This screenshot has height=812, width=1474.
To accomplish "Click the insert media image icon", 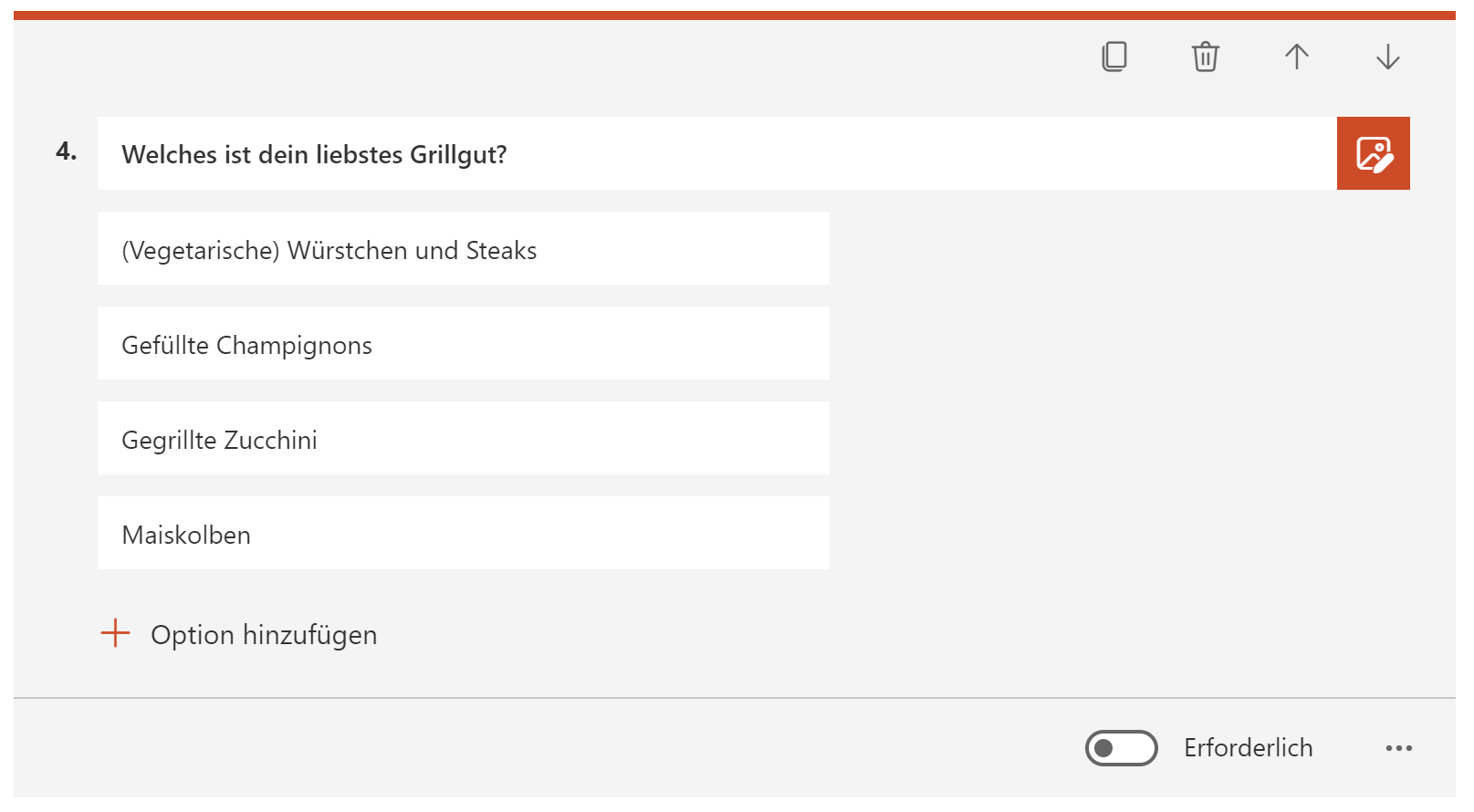I will click(1374, 153).
